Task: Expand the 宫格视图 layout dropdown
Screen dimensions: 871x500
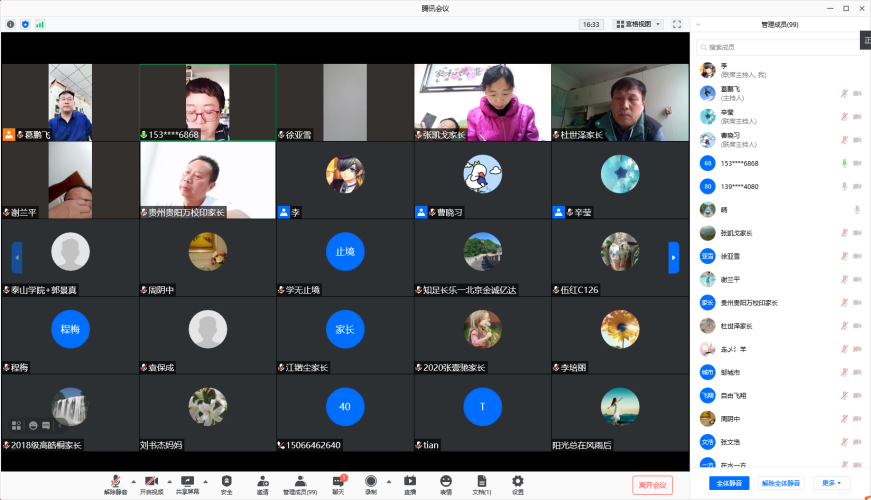Action: click(638, 24)
